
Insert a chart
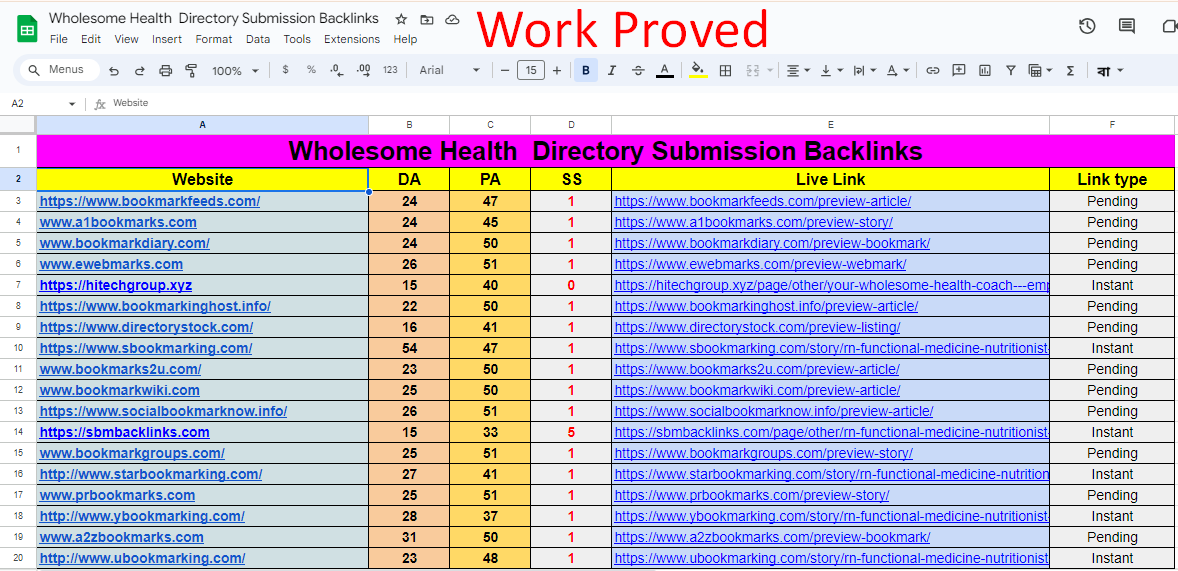coord(985,71)
